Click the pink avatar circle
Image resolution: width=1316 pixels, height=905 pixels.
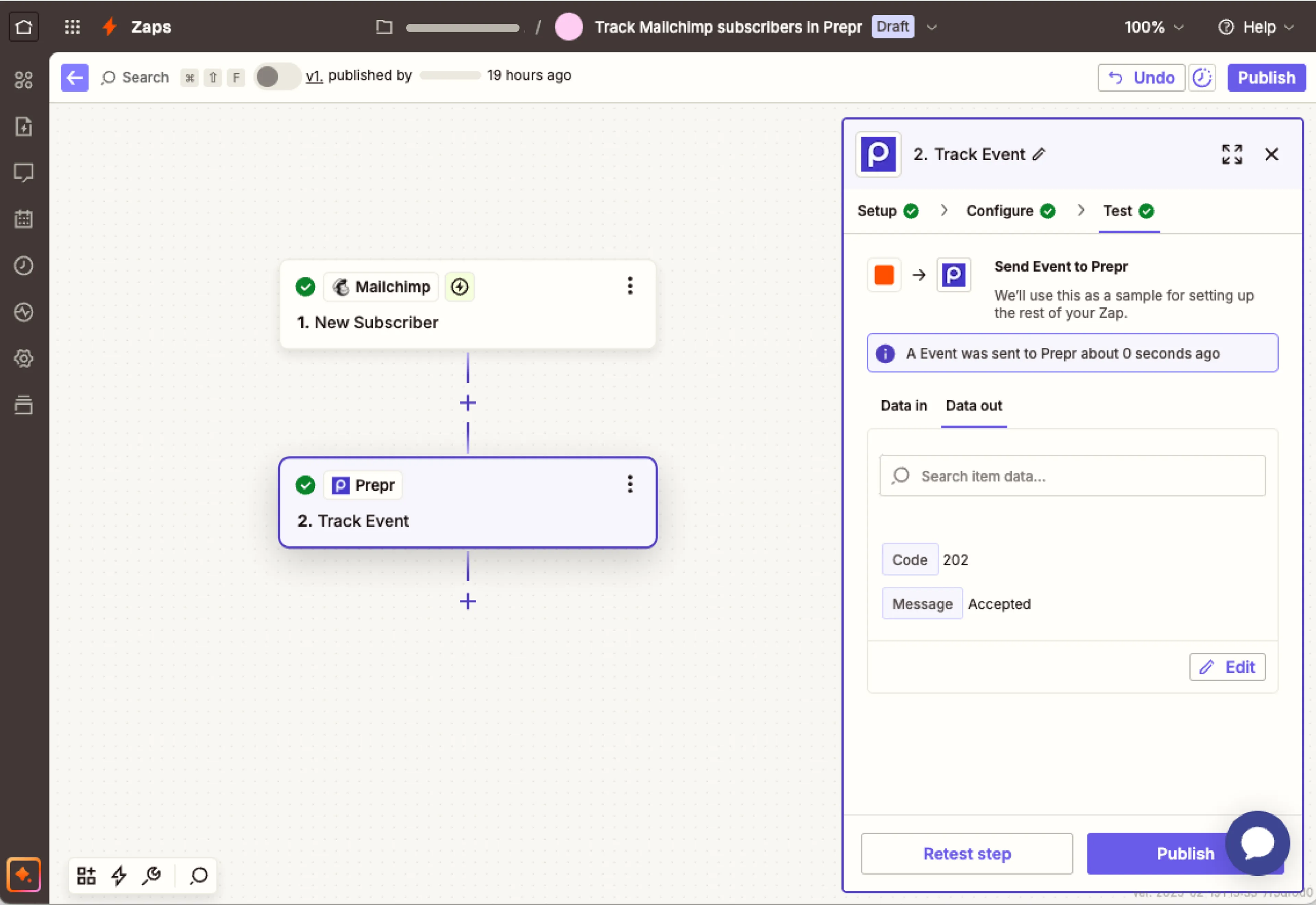[x=569, y=27]
